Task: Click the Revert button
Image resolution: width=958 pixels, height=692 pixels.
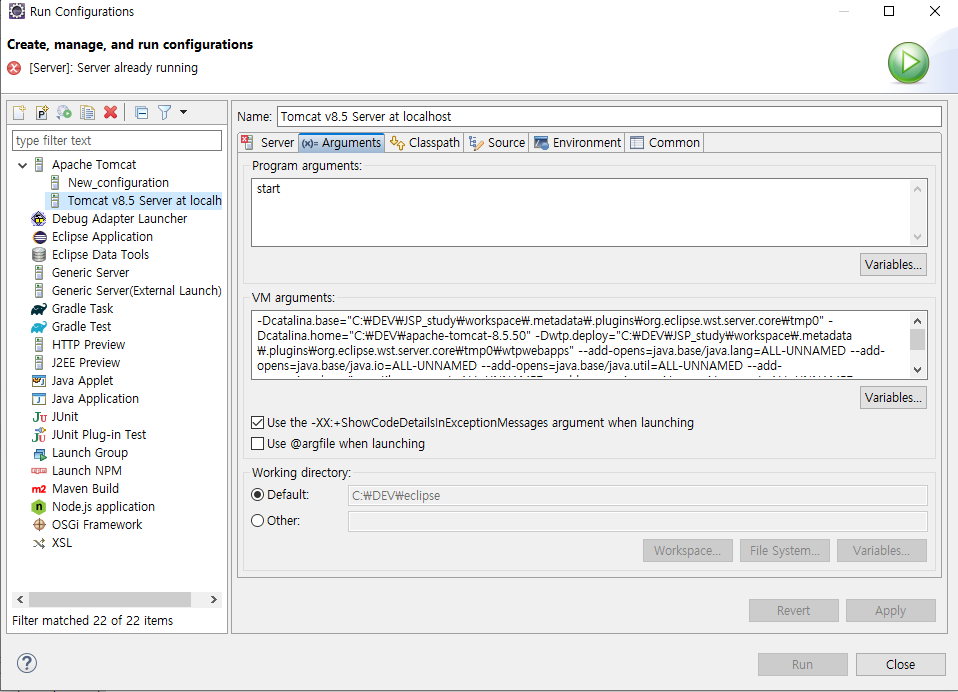Action: pyautogui.click(x=793, y=611)
